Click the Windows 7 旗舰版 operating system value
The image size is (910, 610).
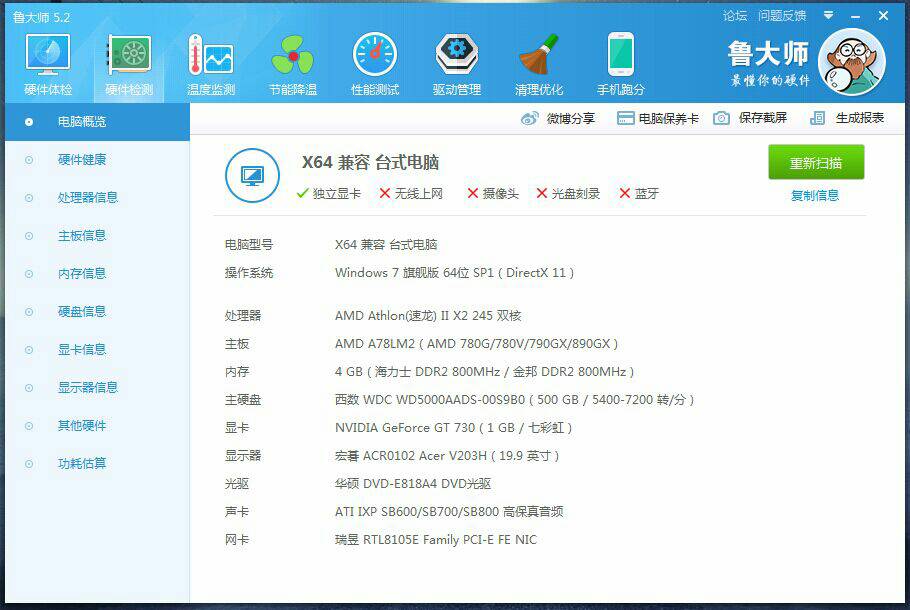tap(454, 273)
